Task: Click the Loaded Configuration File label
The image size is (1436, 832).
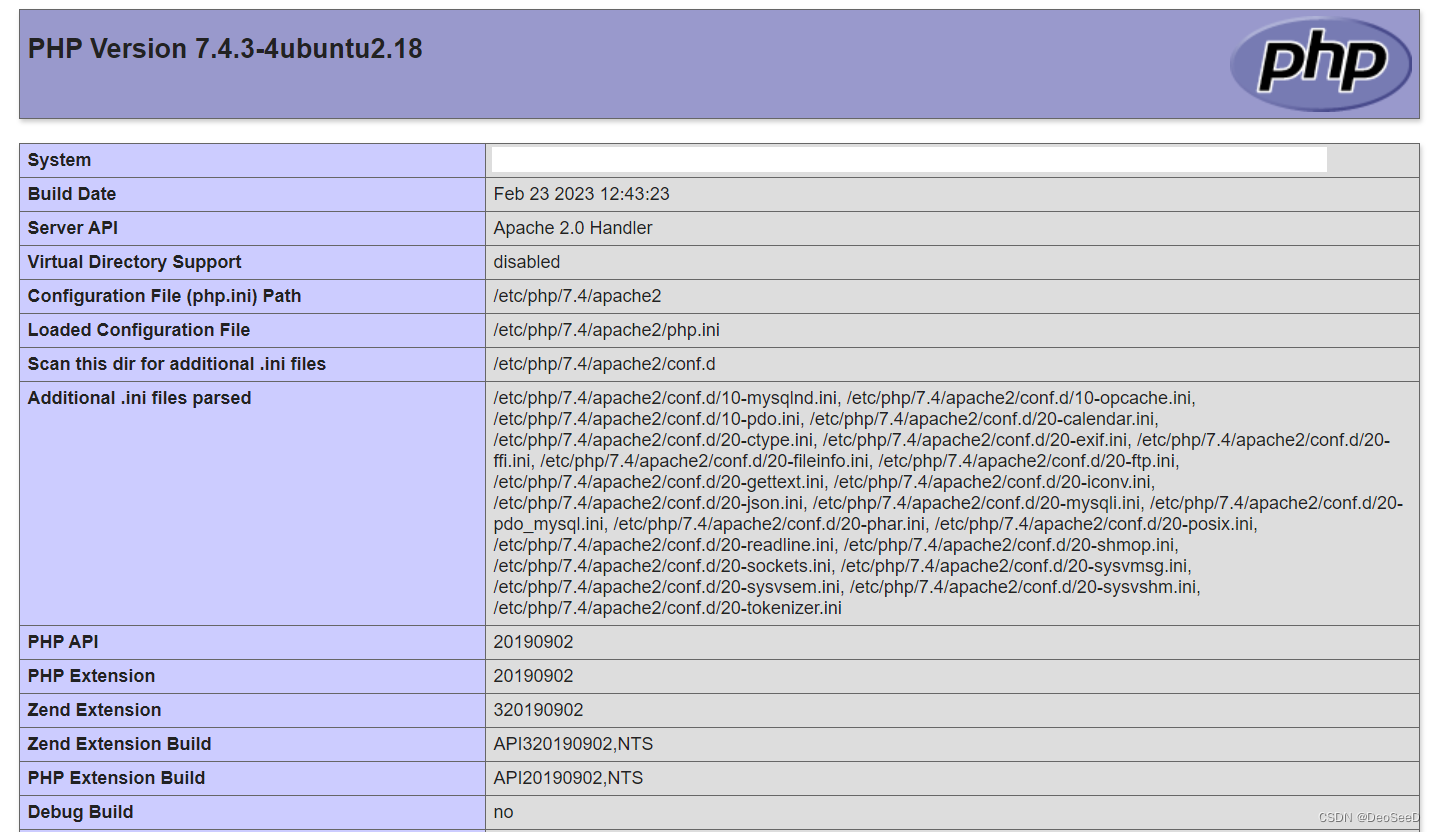Action: pyautogui.click(x=139, y=330)
